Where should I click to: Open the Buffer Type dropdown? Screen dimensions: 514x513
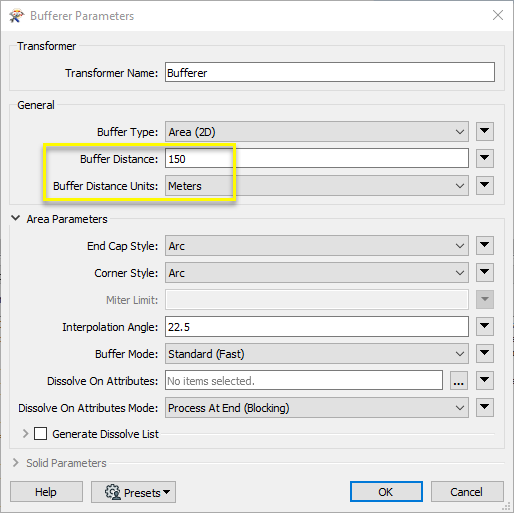(x=317, y=132)
